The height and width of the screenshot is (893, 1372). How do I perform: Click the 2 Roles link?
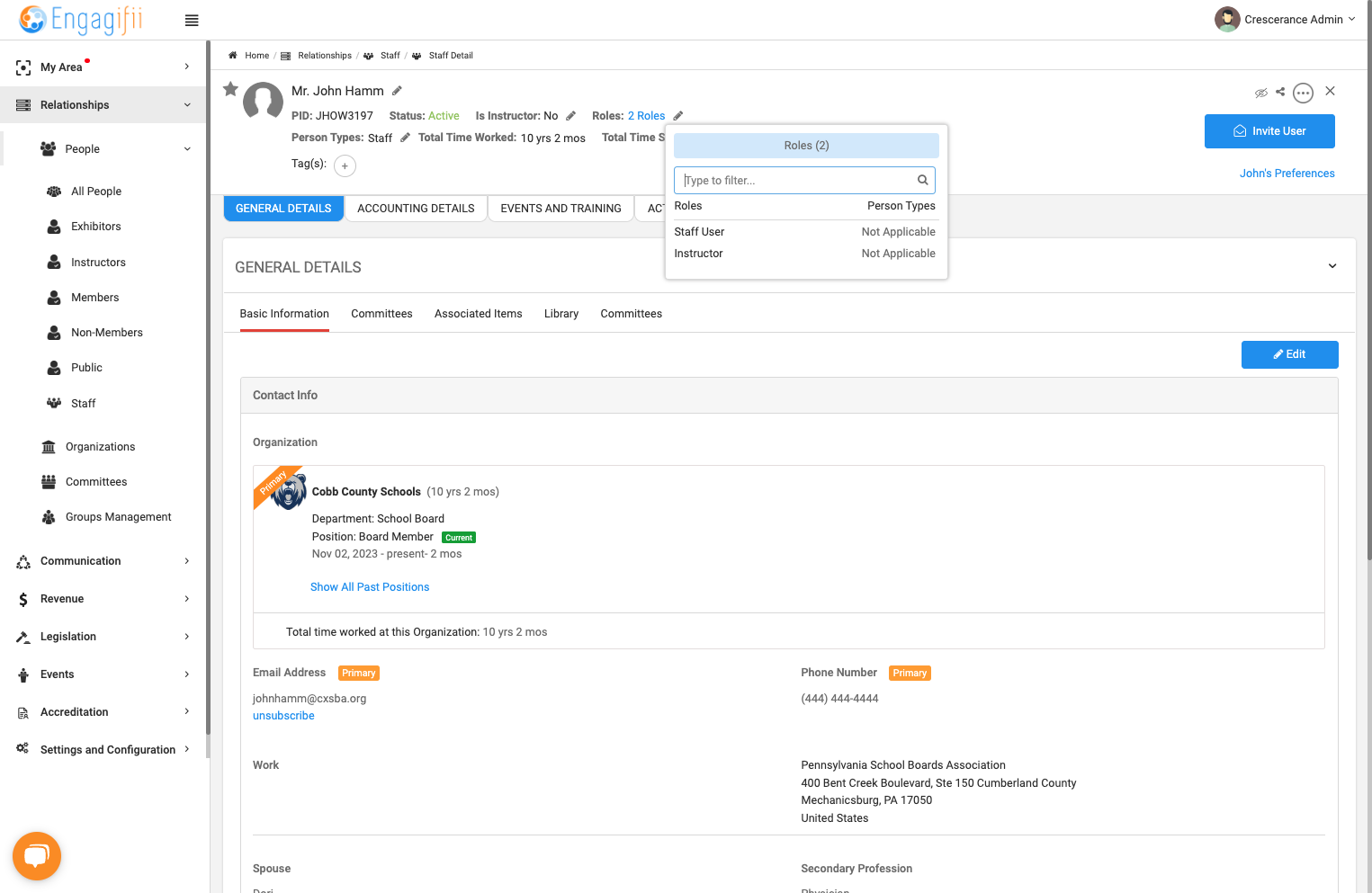tap(646, 116)
